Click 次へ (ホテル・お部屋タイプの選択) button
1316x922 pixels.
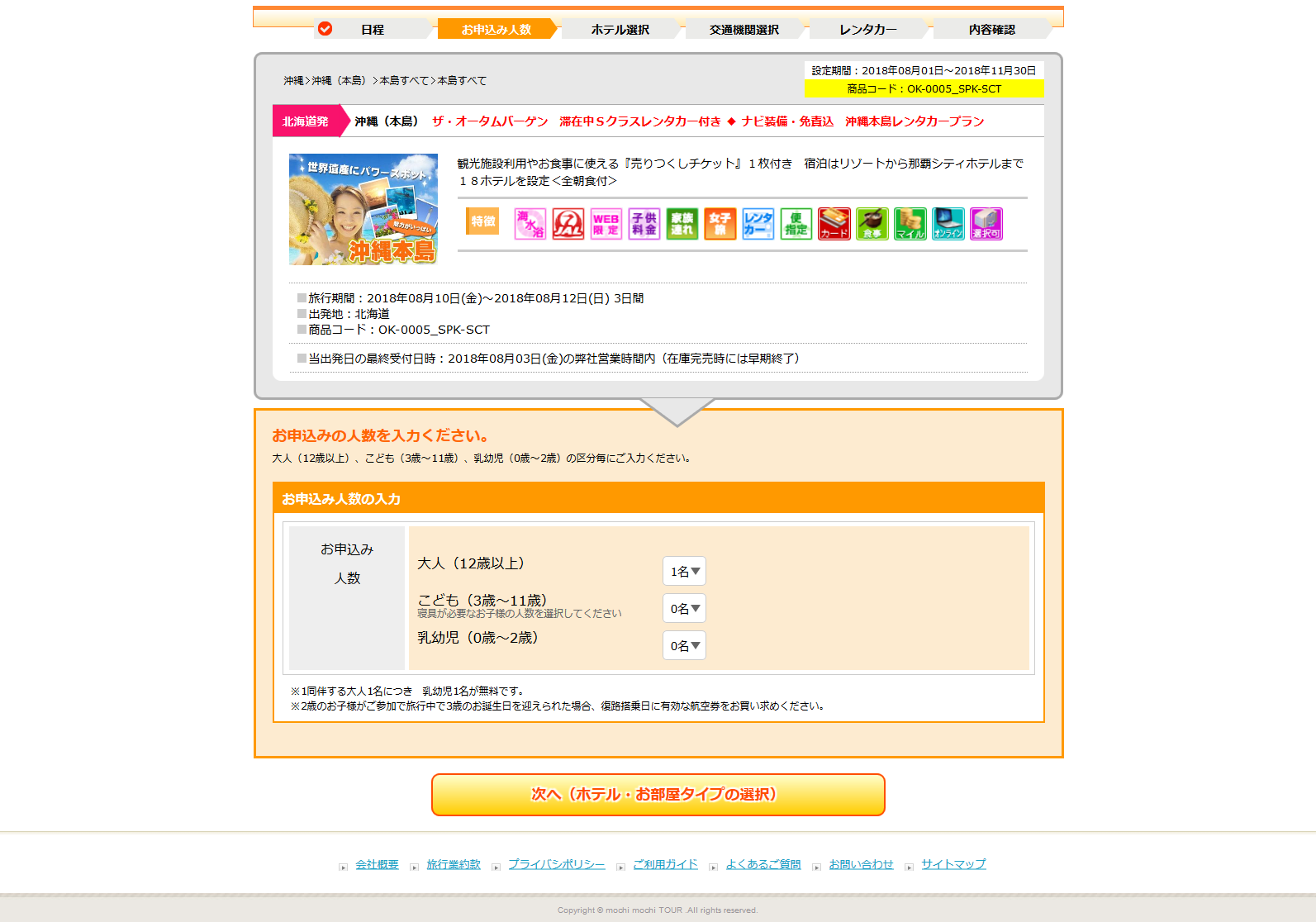tap(658, 795)
